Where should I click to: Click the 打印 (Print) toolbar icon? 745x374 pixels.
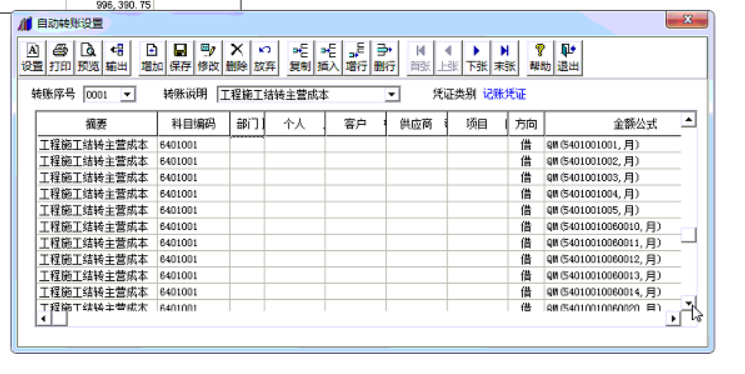click(x=60, y=58)
